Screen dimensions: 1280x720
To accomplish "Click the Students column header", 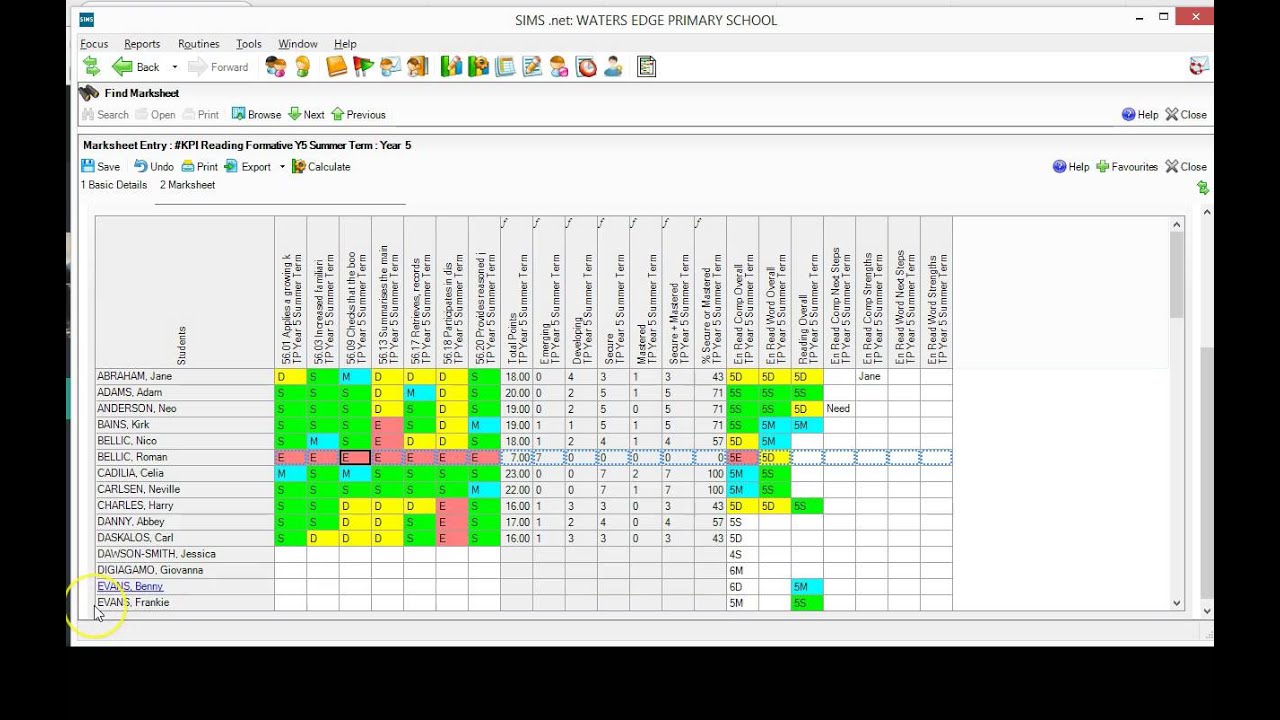I will pos(185,293).
